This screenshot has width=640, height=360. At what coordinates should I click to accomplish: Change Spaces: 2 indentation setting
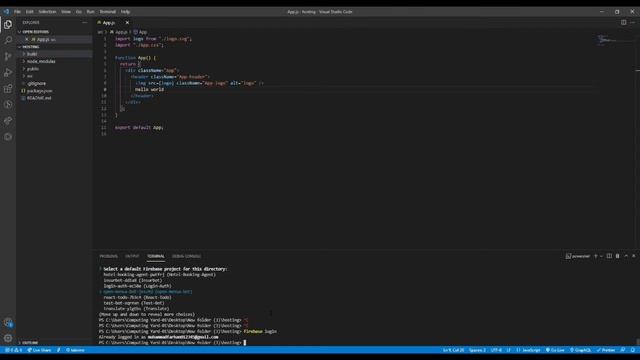pyautogui.click(x=477, y=350)
